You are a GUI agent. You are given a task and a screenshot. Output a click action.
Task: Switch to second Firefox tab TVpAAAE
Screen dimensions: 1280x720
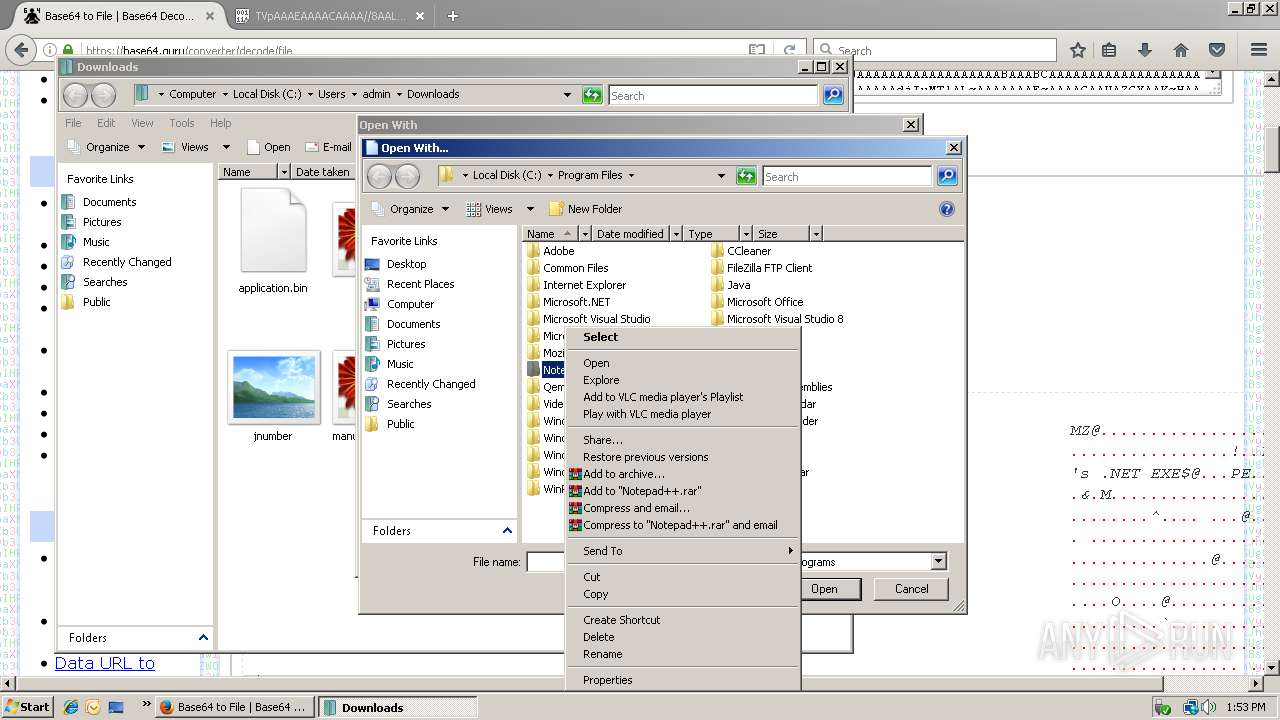click(x=330, y=16)
